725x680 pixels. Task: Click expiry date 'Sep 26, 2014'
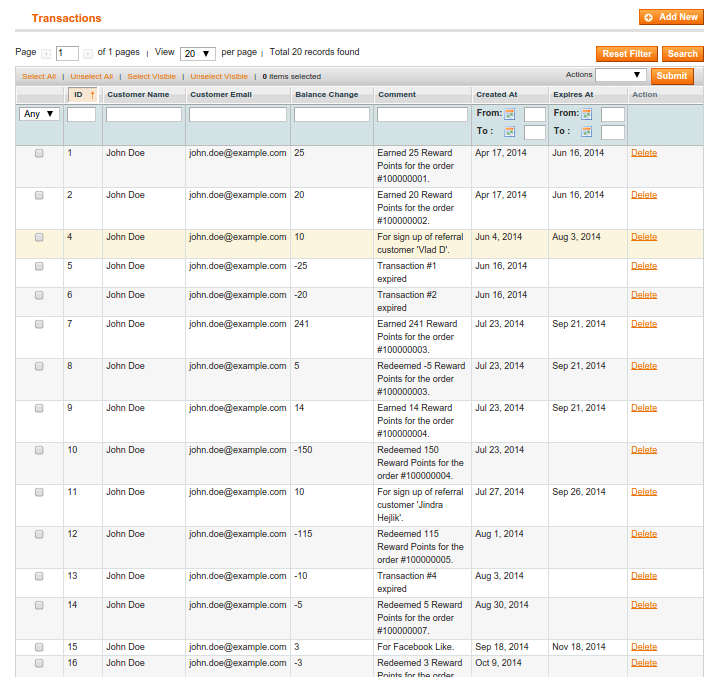point(579,492)
